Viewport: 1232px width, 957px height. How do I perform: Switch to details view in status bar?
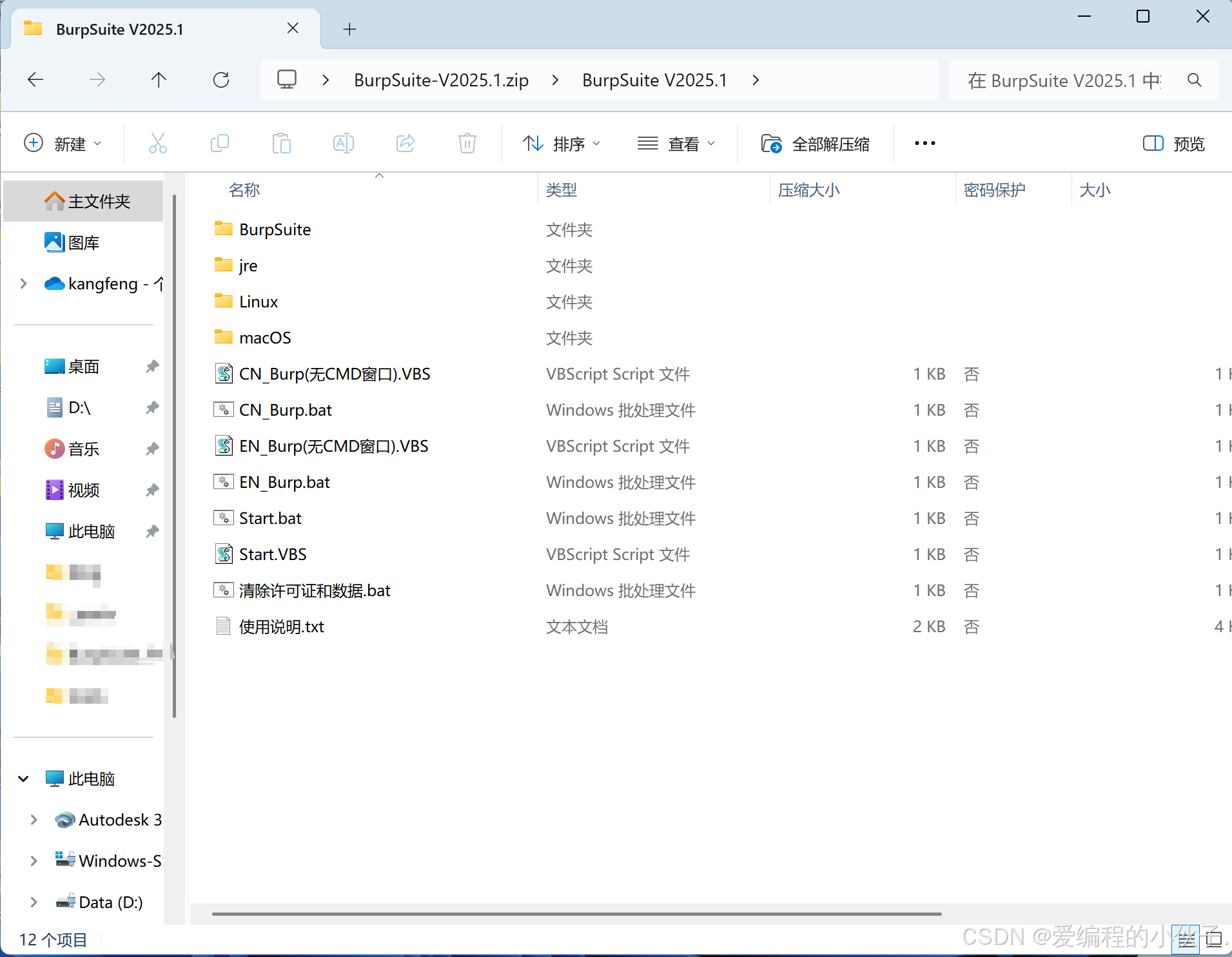tap(1186, 940)
